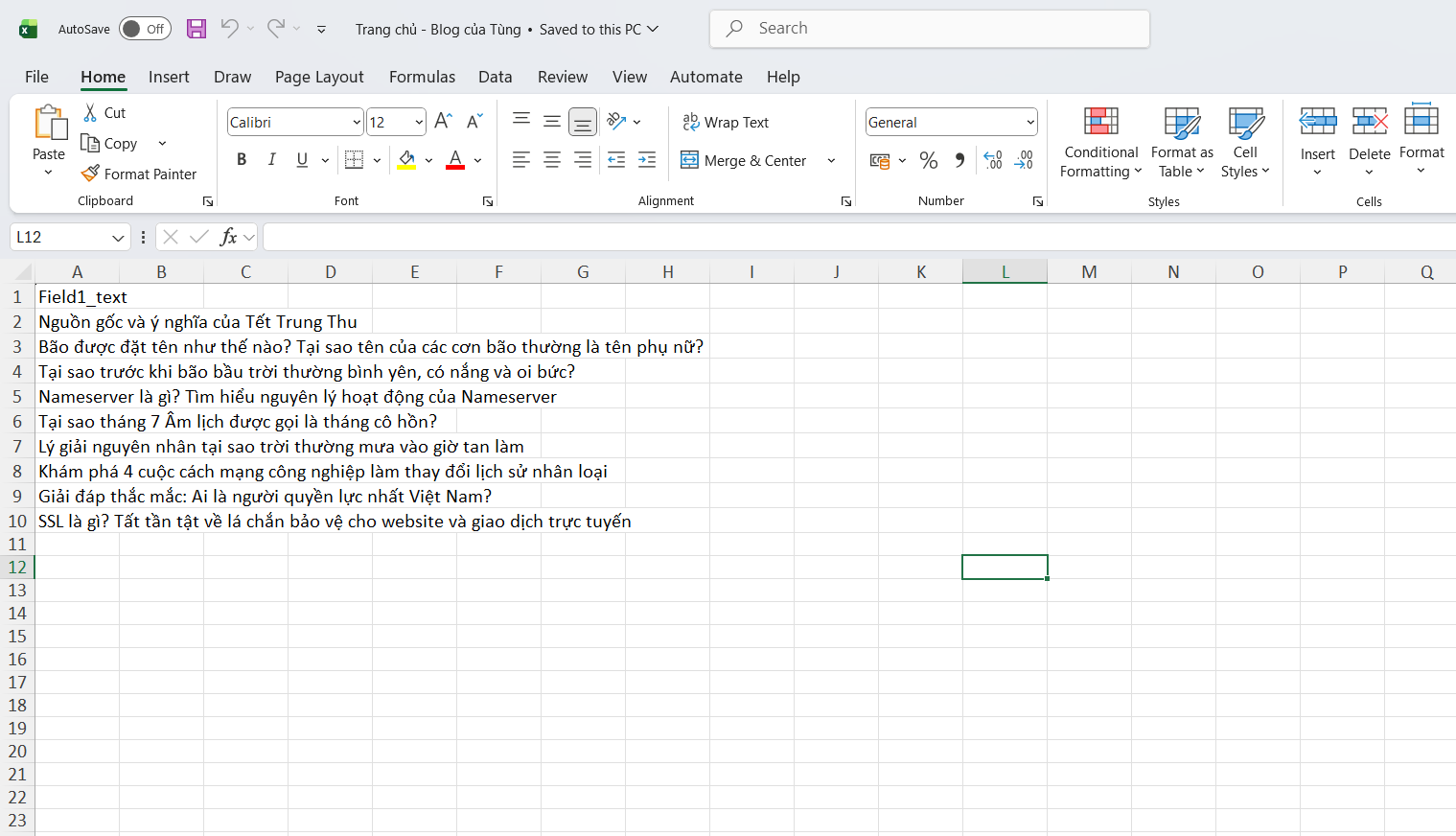Apply the yellow fill color swatch
The width and height of the screenshot is (1456, 836).
[406, 160]
